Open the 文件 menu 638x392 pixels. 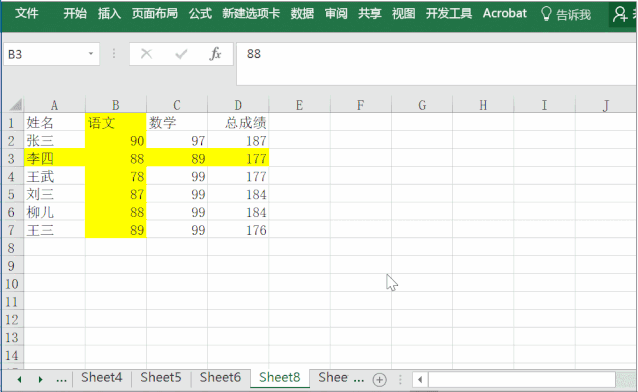[27, 13]
